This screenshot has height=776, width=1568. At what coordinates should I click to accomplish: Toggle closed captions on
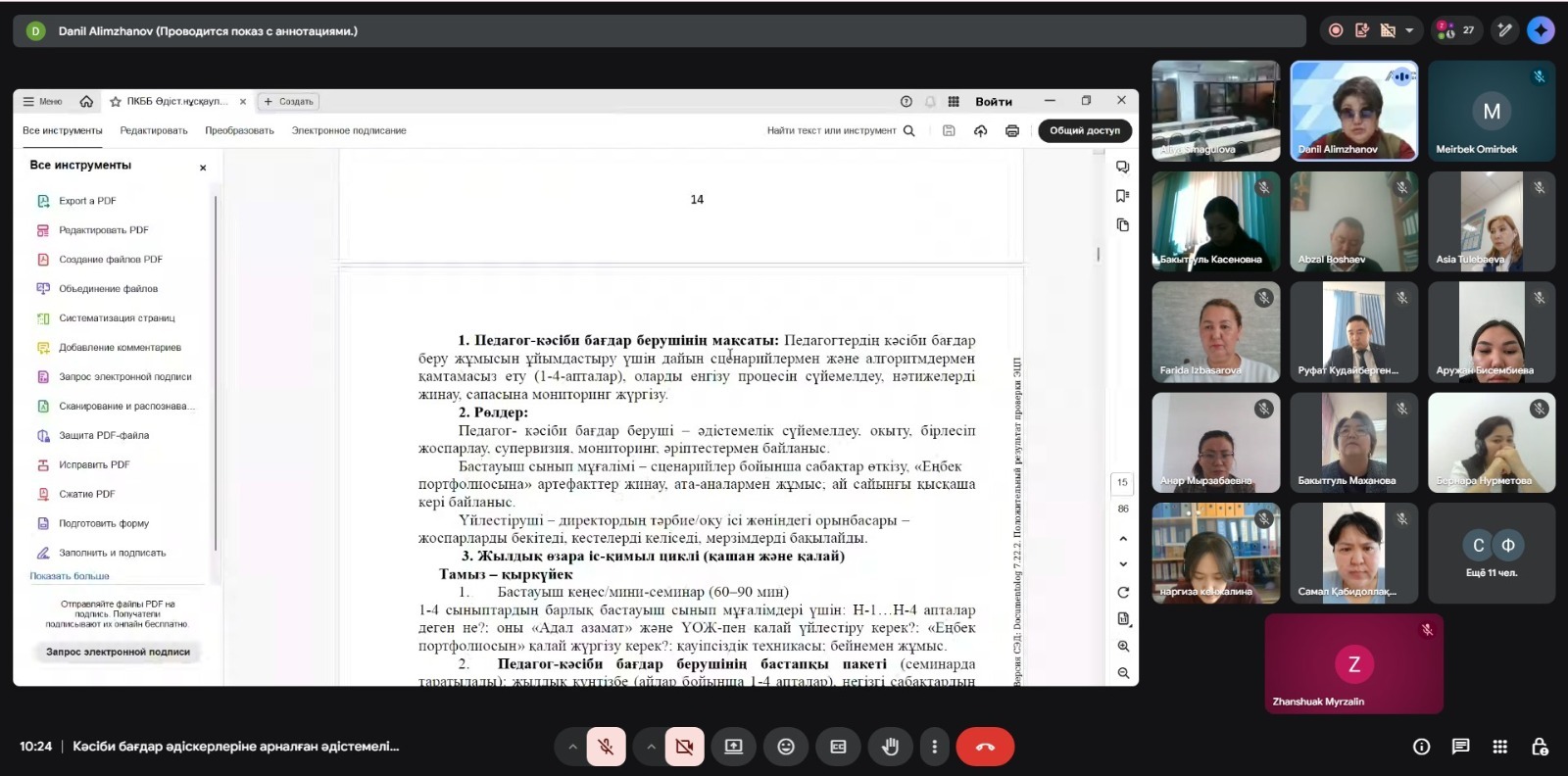click(x=838, y=747)
